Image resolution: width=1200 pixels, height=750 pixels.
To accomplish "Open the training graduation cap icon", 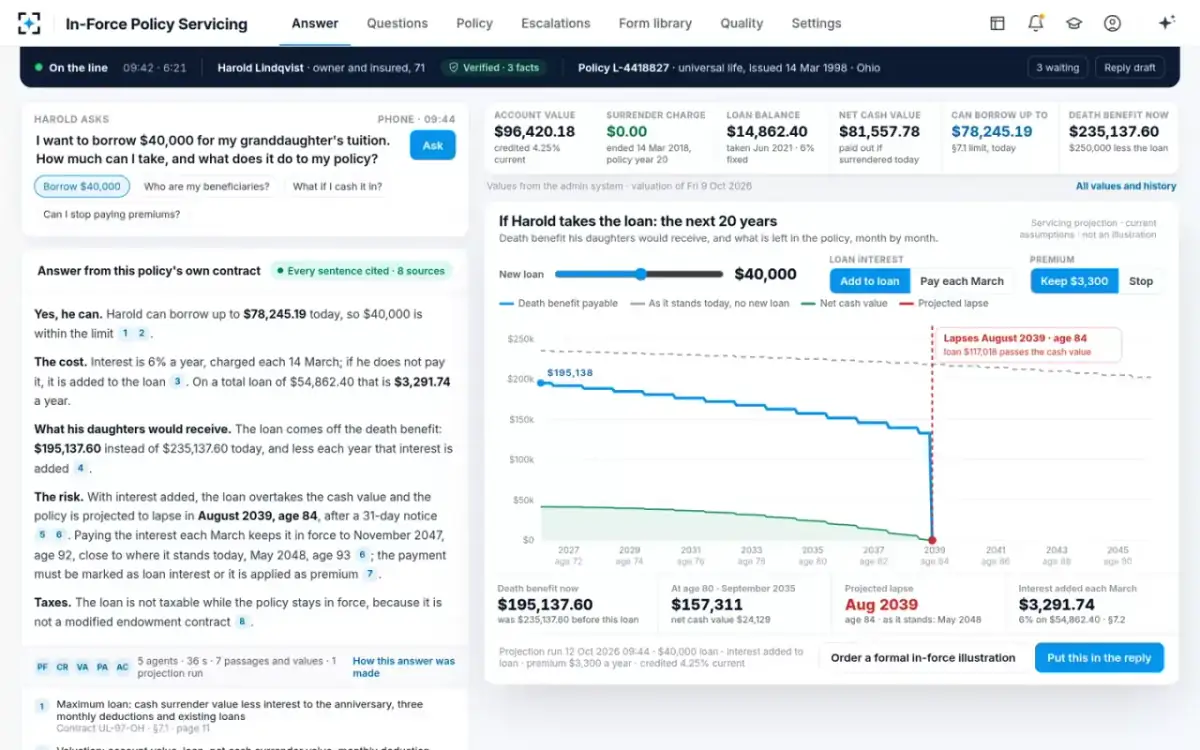I will click(x=1074, y=23).
